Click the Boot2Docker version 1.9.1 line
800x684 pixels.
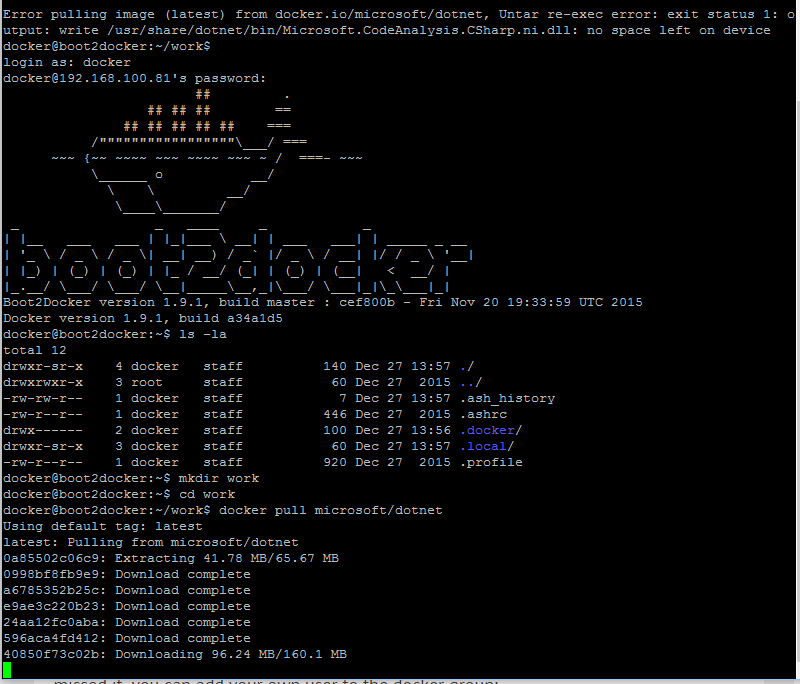point(322,302)
